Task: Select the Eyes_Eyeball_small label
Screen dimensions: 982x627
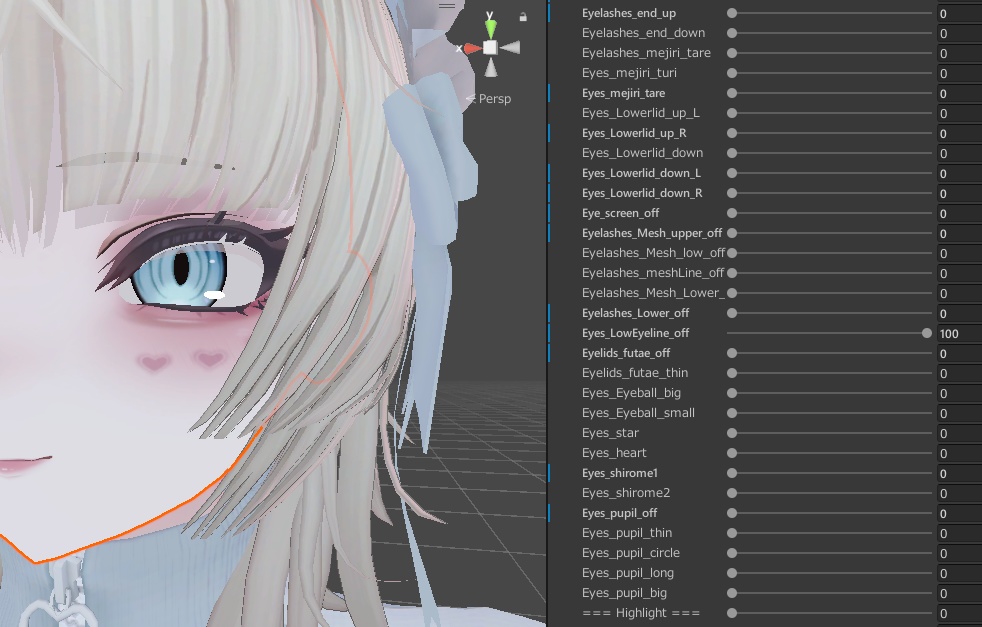Action: pyautogui.click(x=638, y=413)
